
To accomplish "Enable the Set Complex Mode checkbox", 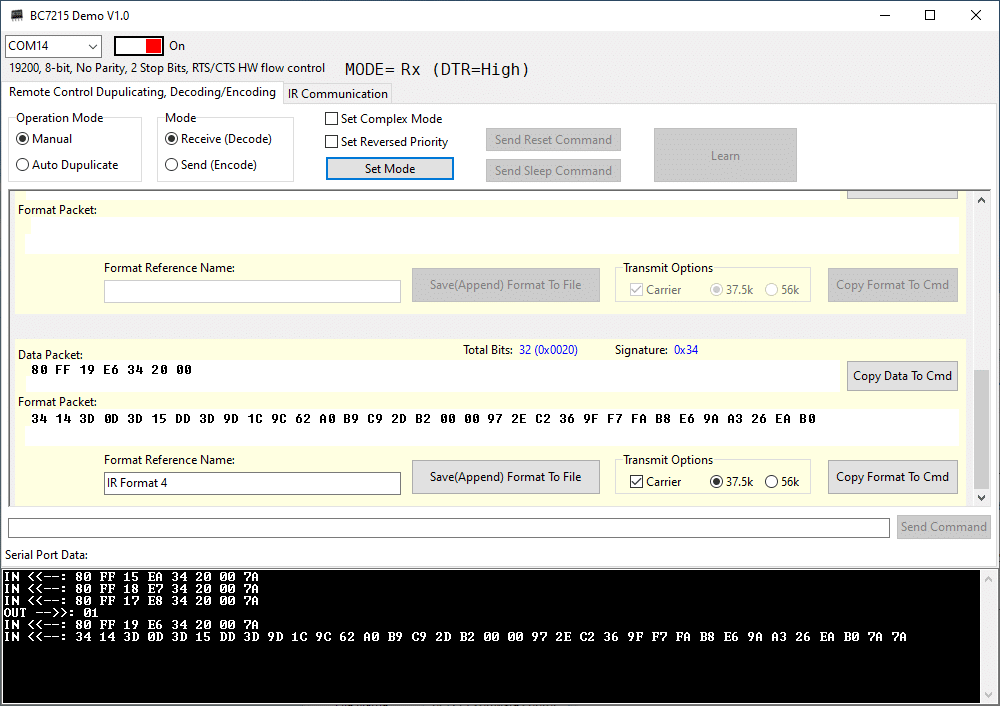I will point(383,119).
